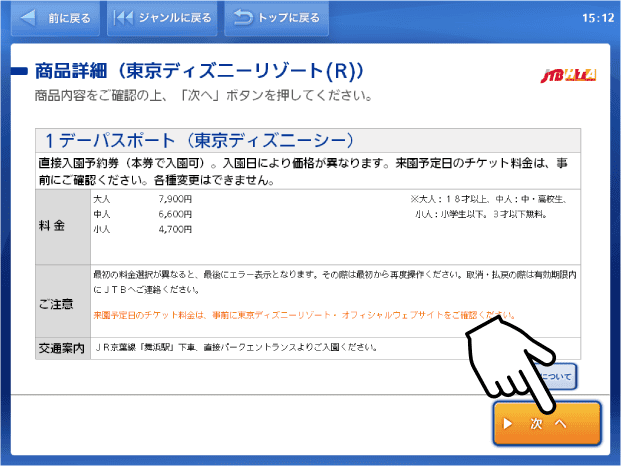Click the 15:12 clock display
Viewport: 621px width, 466px height.
point(596,17)
